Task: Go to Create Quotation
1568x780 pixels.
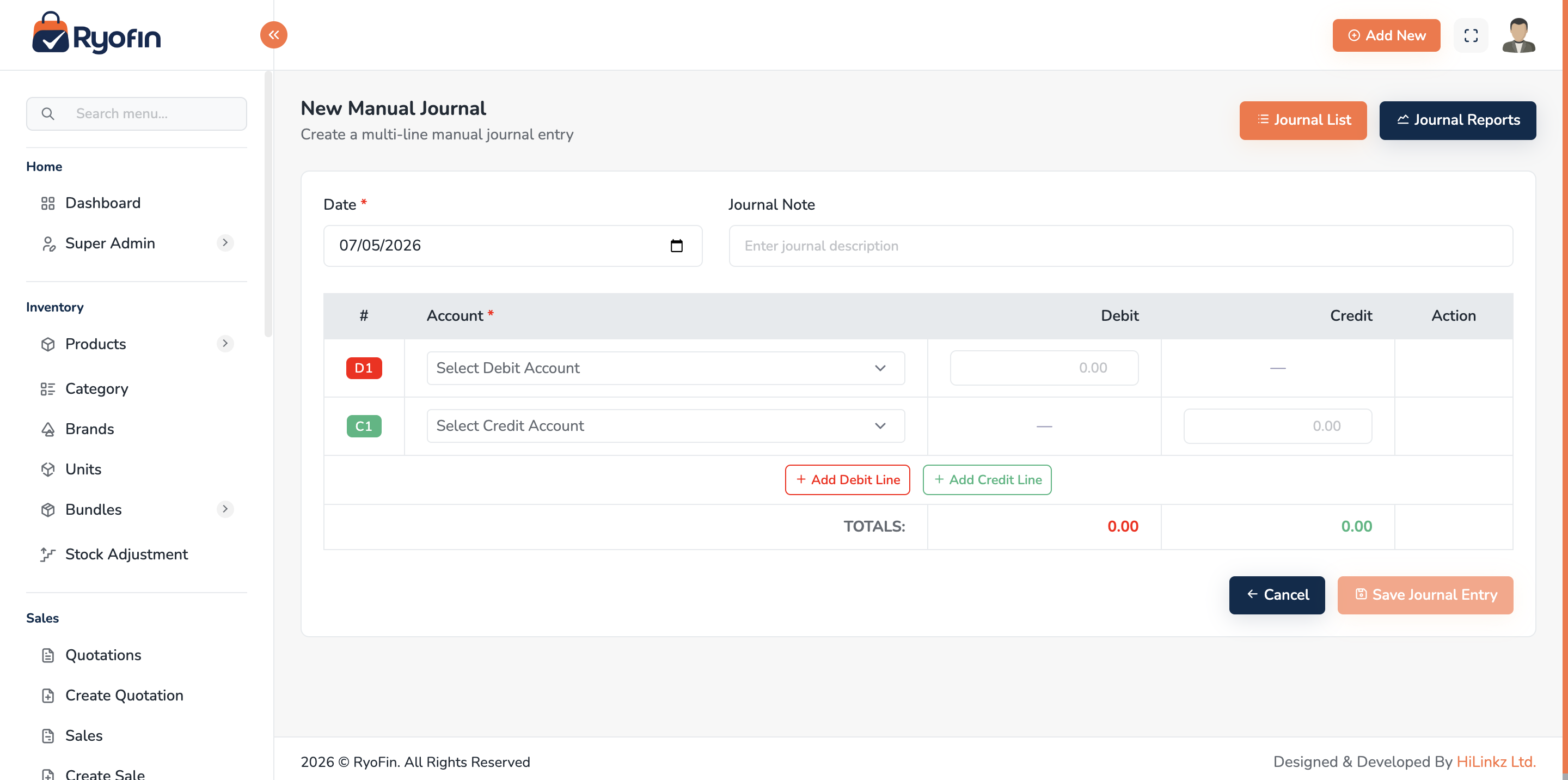Action: click(x=124, y=696)
